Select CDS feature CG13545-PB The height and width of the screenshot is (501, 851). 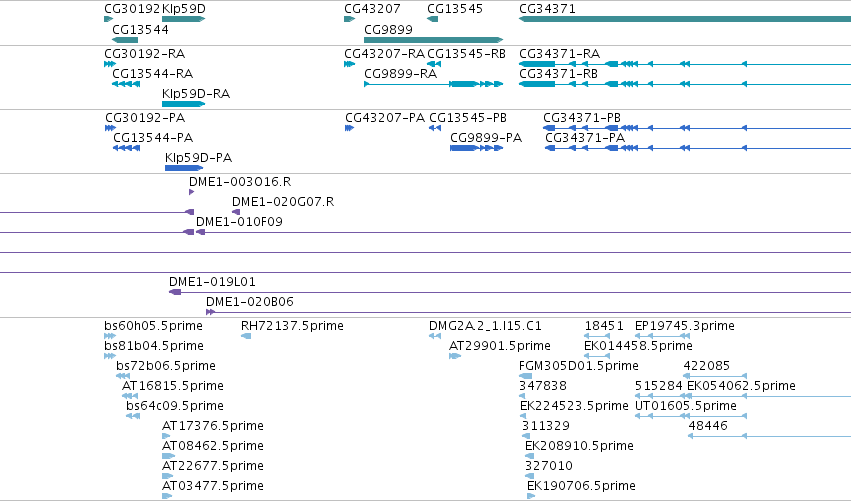tap(435, 128)
